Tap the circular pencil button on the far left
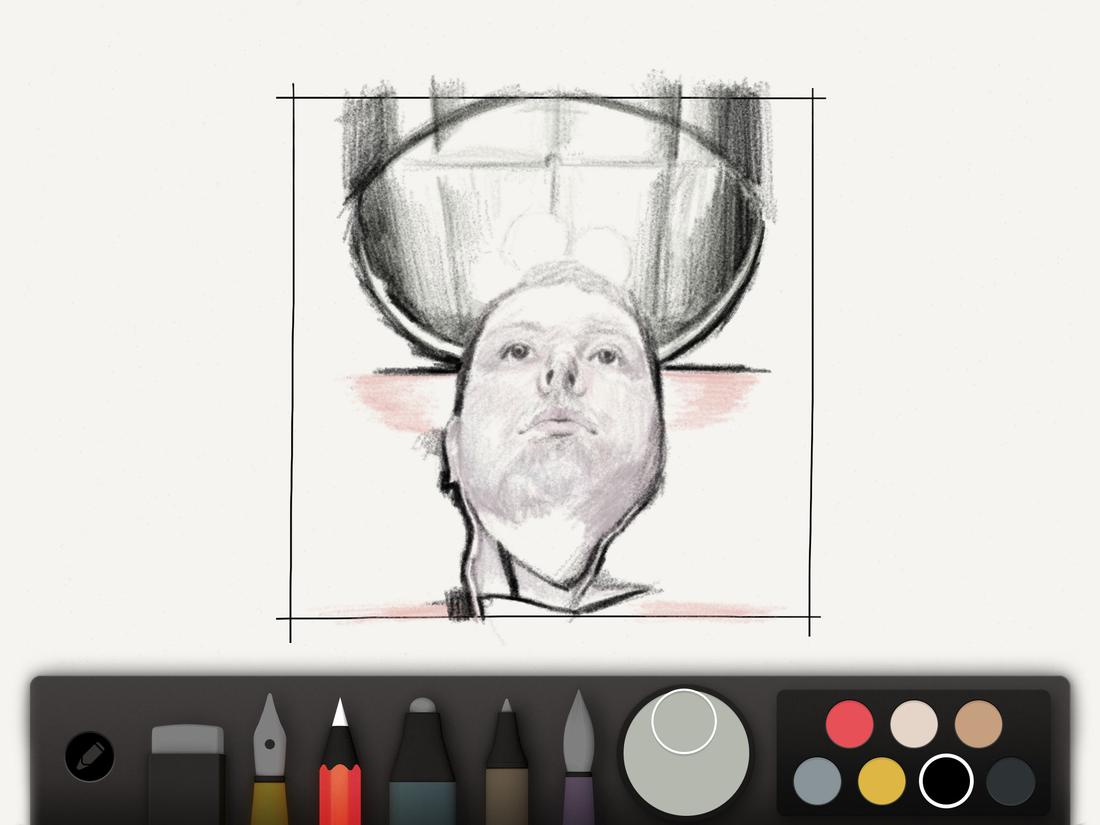Viewport: 1100px width, 825px height. coord(88,755)
